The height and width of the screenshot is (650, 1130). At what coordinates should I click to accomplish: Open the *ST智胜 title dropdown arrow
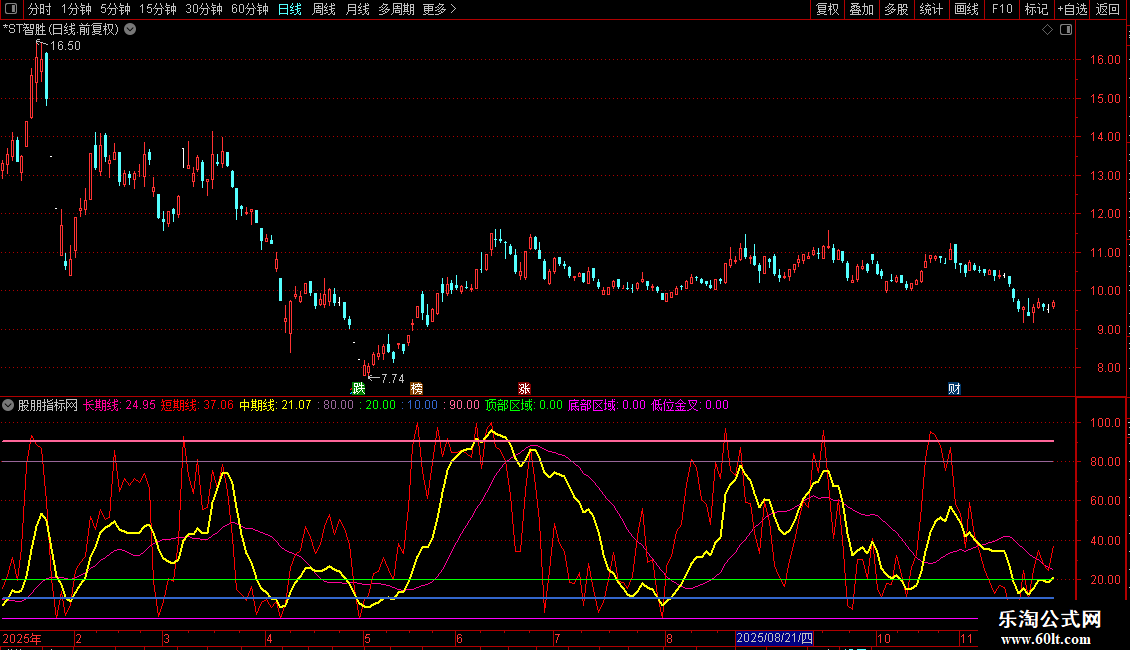click(x=131, y=30)
